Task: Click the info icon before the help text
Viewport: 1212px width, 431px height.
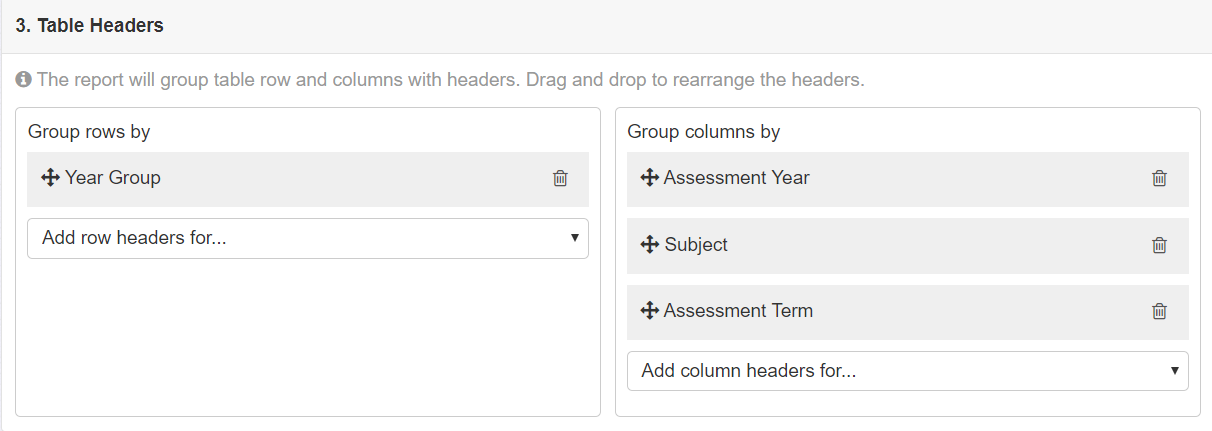Action: 23,79
